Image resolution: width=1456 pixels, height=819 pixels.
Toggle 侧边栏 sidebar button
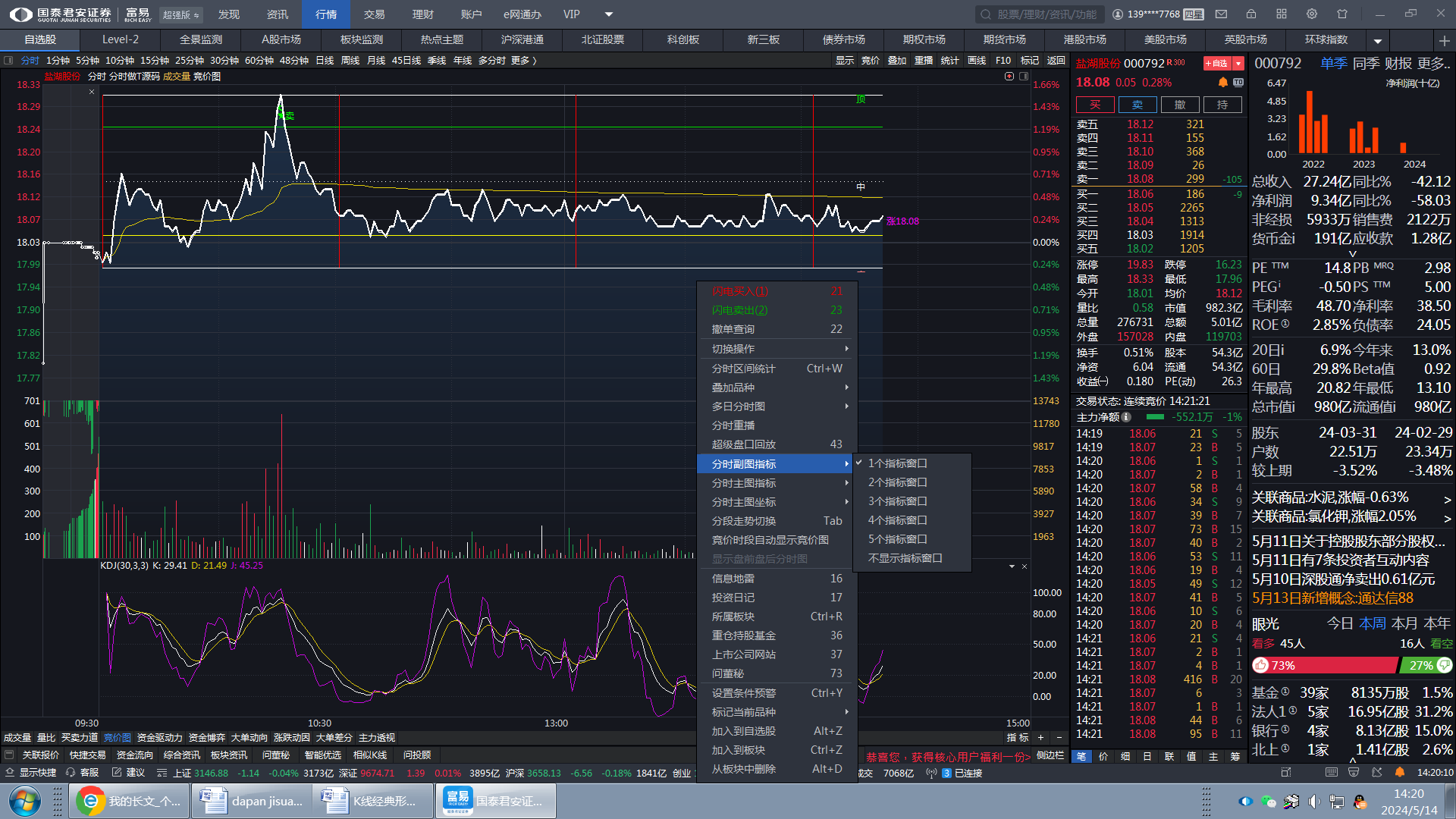(x=1050, y=755)
